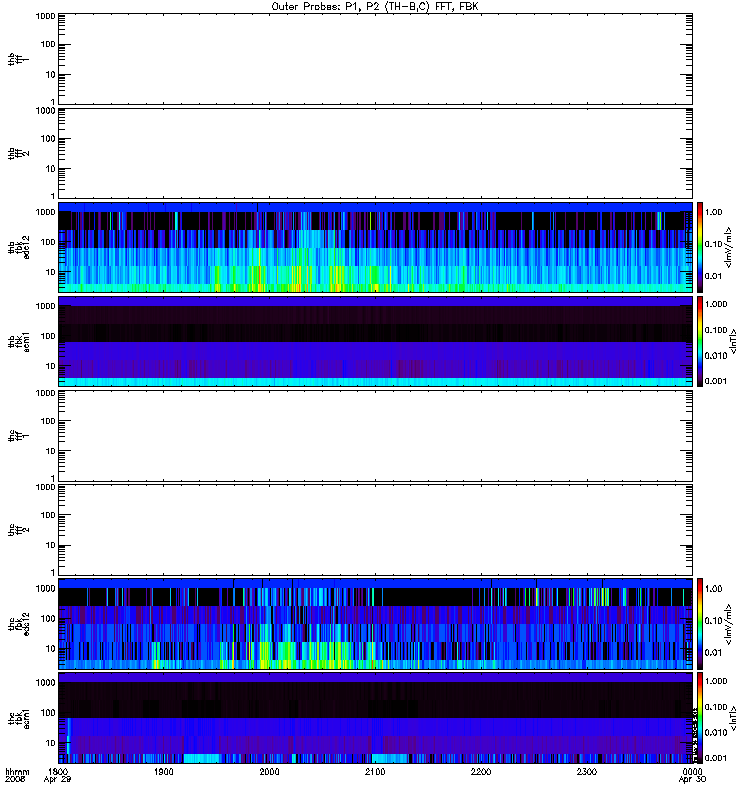Click the thb fbk scm1 spectrogram panel
Screen dimensions: 750x800
(375, 342)
